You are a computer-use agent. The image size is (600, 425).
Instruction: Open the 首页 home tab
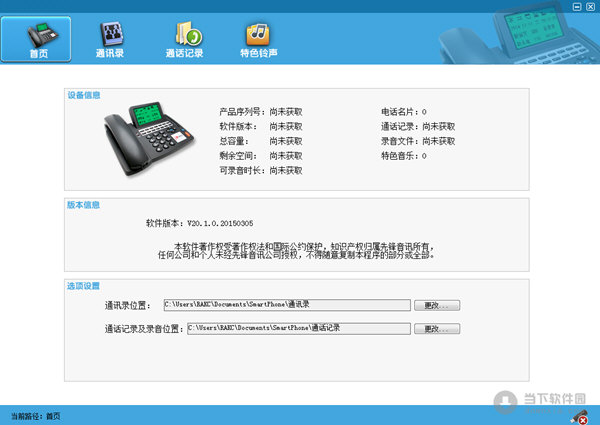click(x=36, y=39)
